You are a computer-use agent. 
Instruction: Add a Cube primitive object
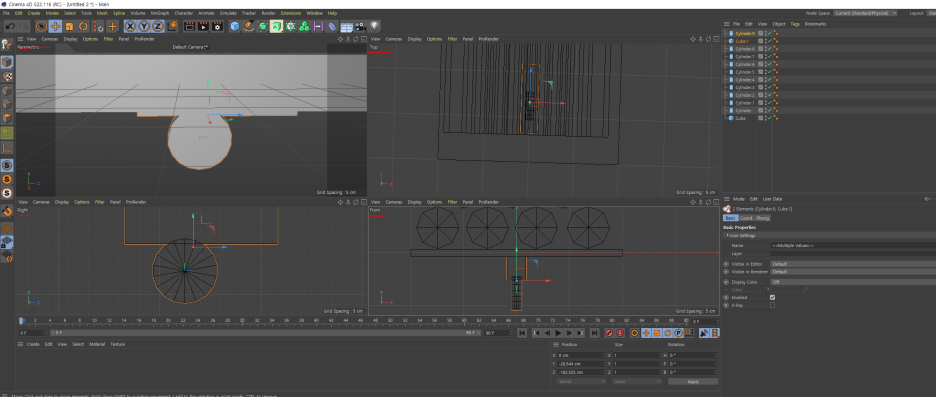coord(235,26)
